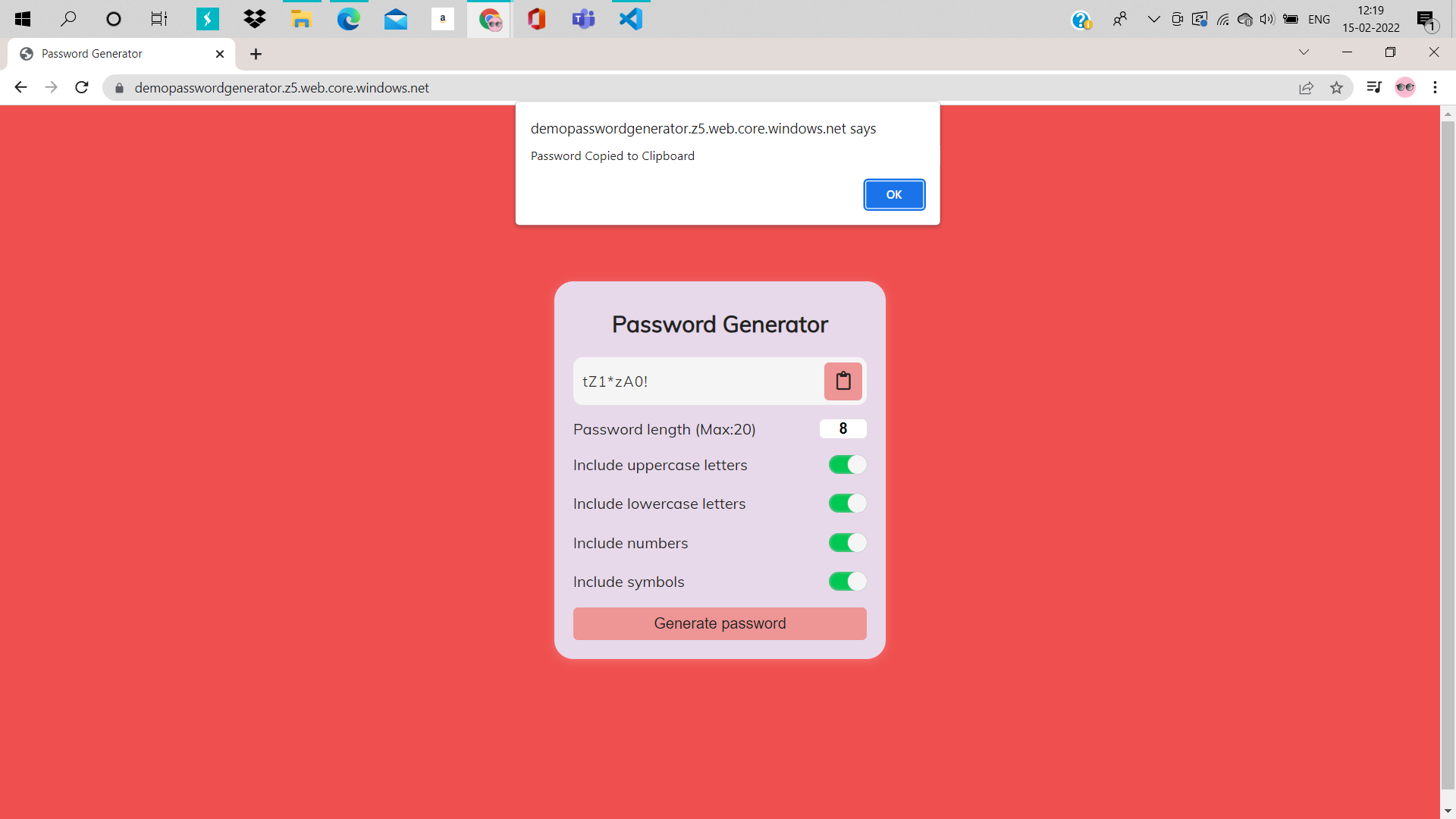Image resolution: width=1456 pixels, height=819 pixels.
Task: Toggle Include uppercase letters switch
Action: tap(847, 465)
